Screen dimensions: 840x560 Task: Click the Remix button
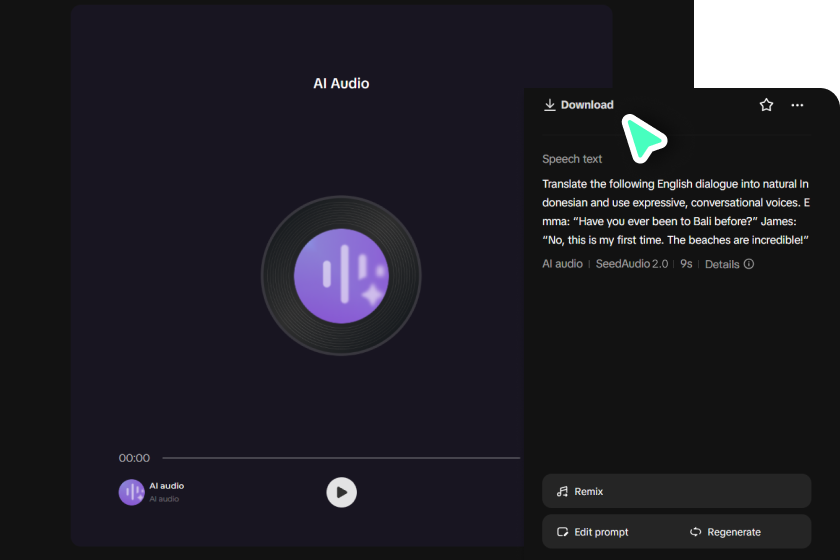pos(676,491)
